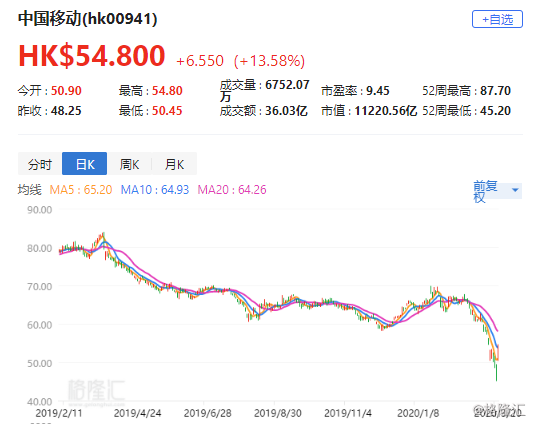Click the 2019/8/30 date axis label
533x424 pixels.
click(x=278, y=413)
